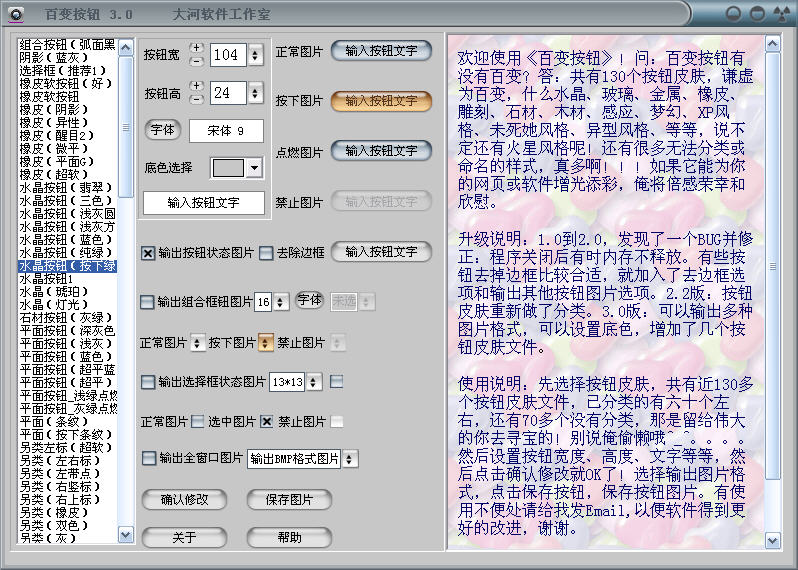Select skin 水晶按钮1 in list
Viewport: 798px width, 570px height.
(68, 279)
